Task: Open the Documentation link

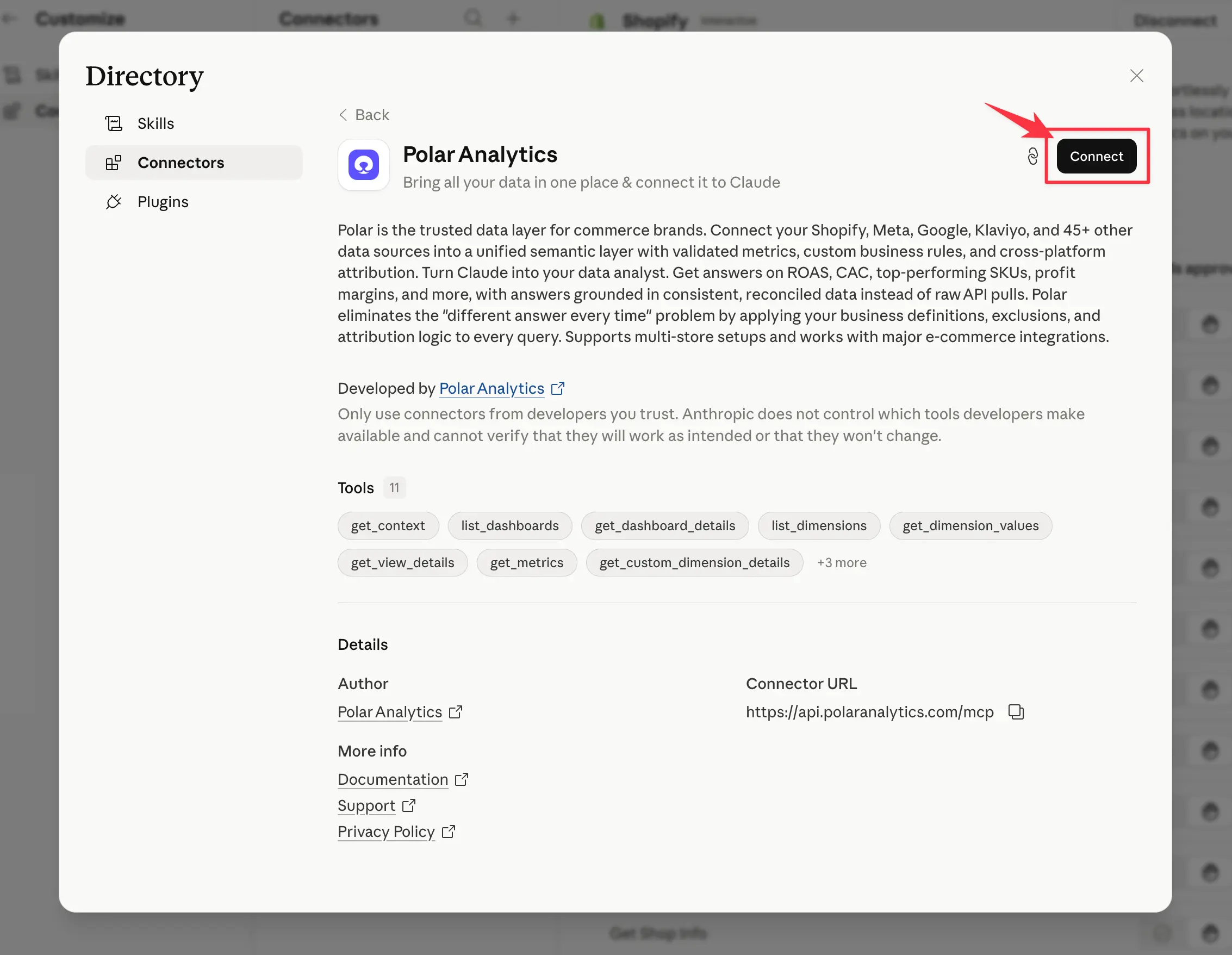Action: click(x=393, y=779)
